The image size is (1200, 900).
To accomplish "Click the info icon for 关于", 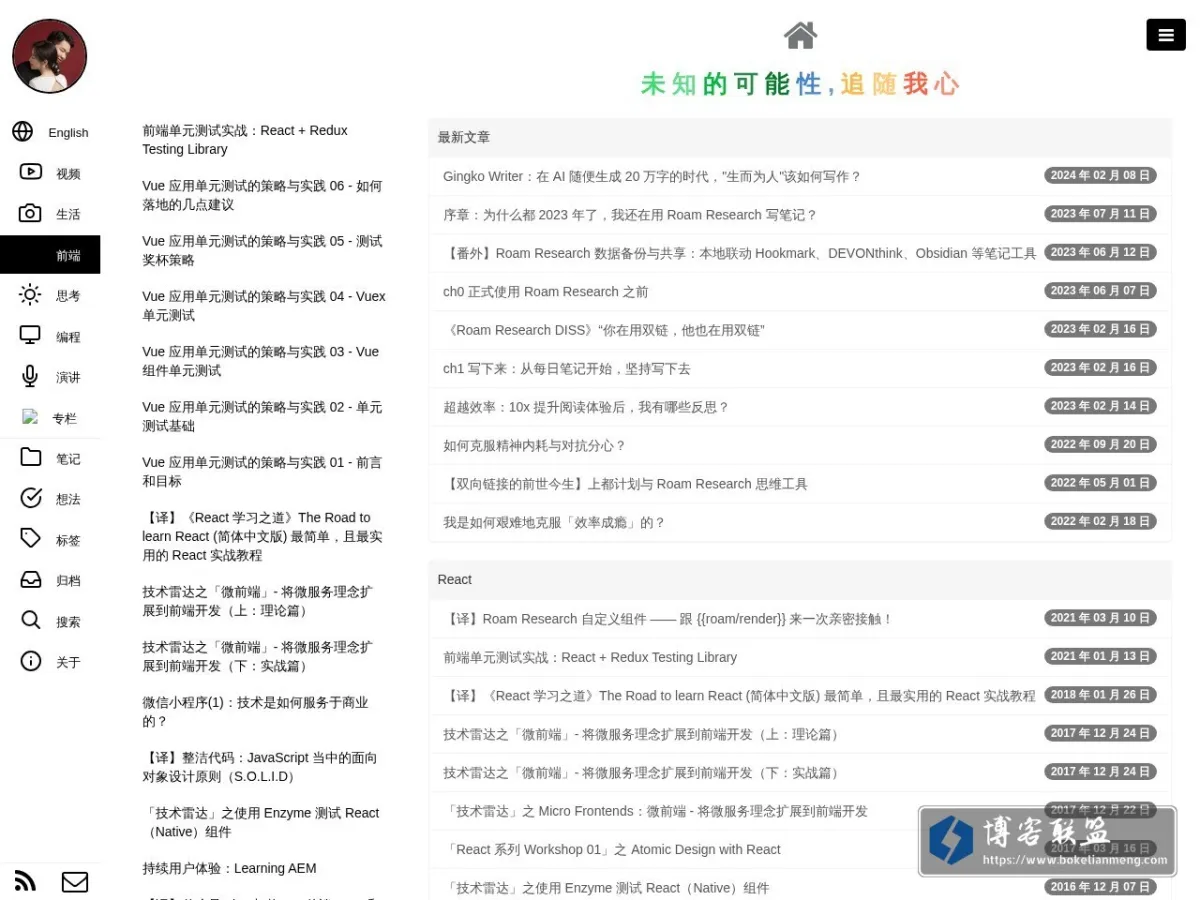I will pos(31,661).
